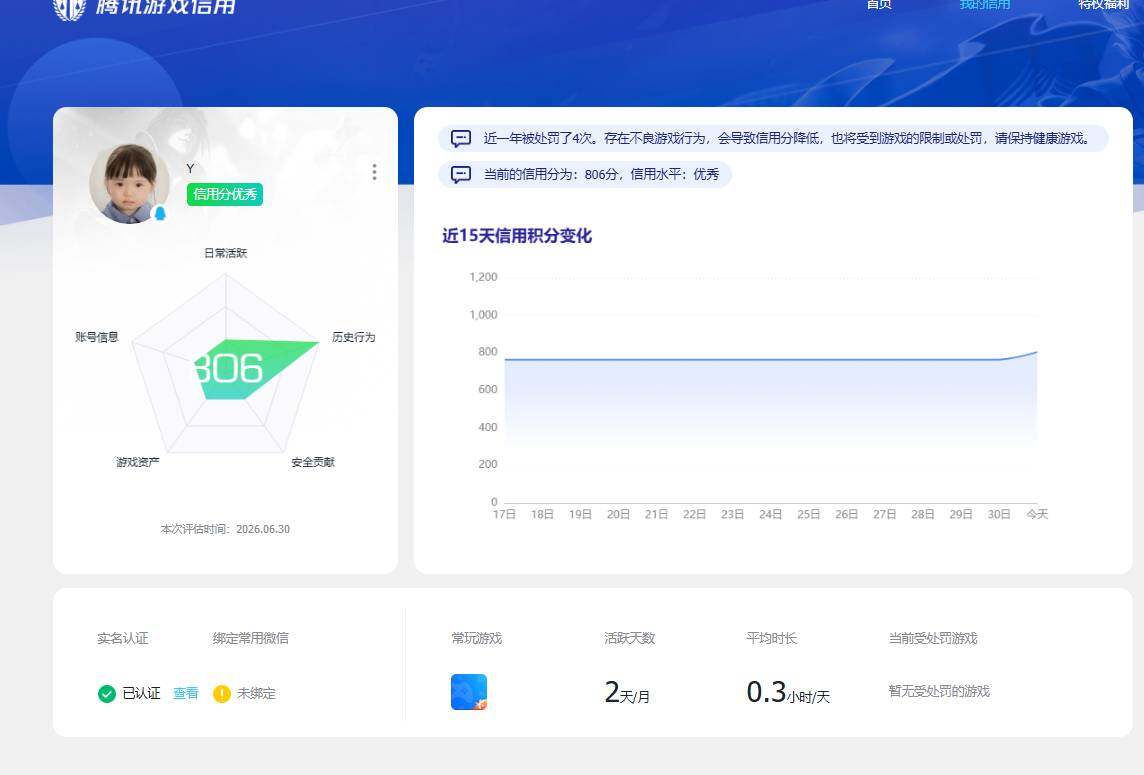Click the 2天/月 active days value
This screenshot has width=1144, height=775.
pyautogui.click(x=627, y=692)
